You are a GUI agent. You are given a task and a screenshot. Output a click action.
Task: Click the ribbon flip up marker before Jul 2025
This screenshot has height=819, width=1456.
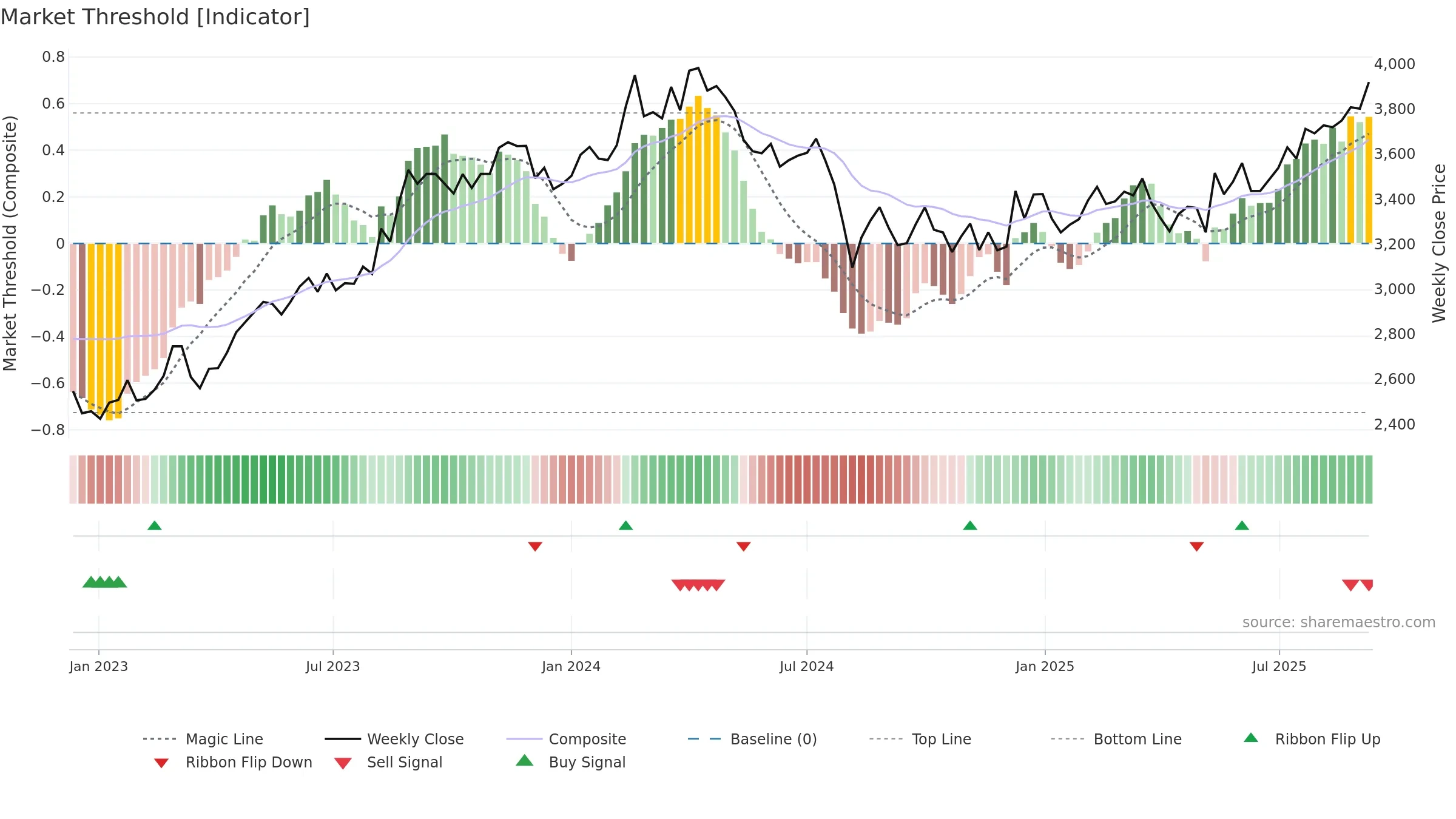coord(1242,525)
